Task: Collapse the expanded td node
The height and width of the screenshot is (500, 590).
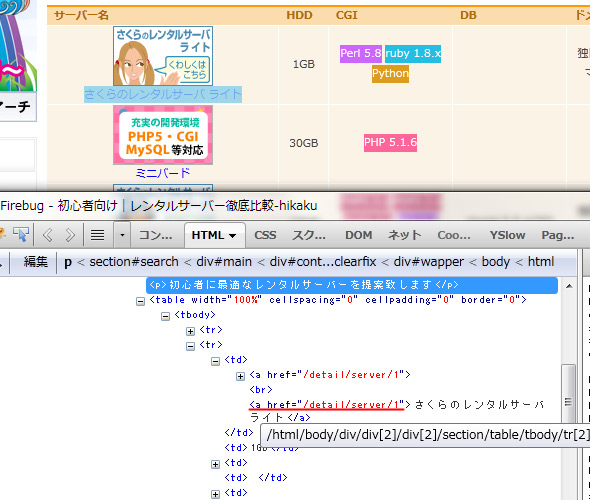Action: pyautogui.click(x=216, y=362)
